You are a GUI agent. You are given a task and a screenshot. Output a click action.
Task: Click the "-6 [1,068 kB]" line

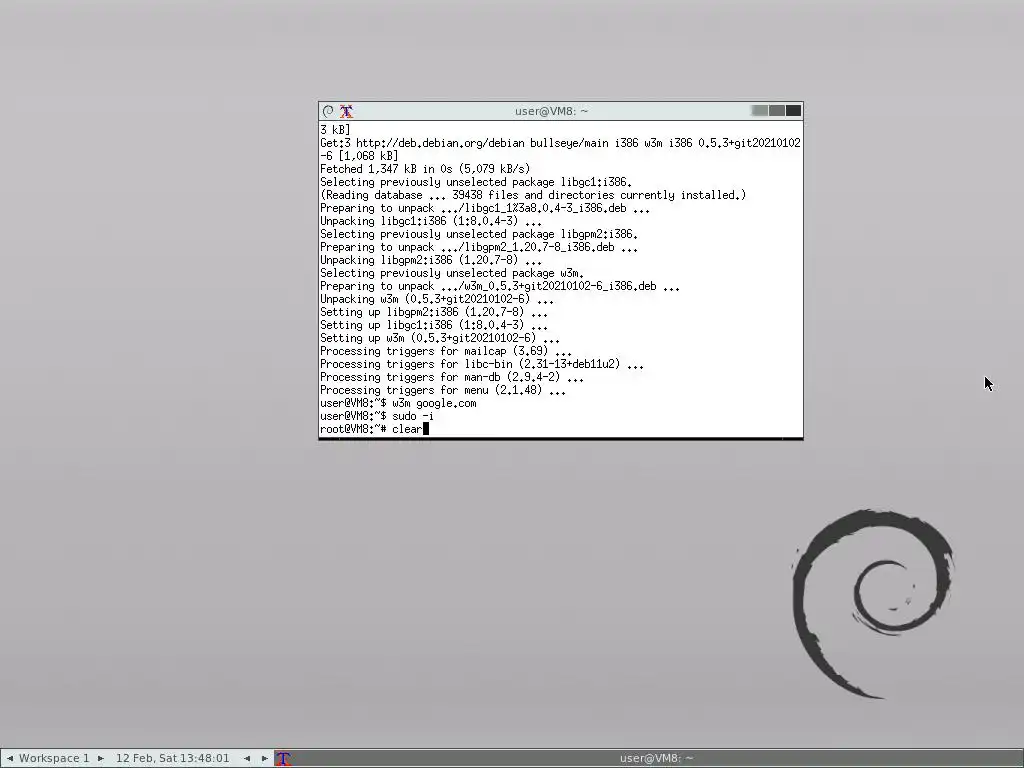pyautogui.click(x=359, y=156)
